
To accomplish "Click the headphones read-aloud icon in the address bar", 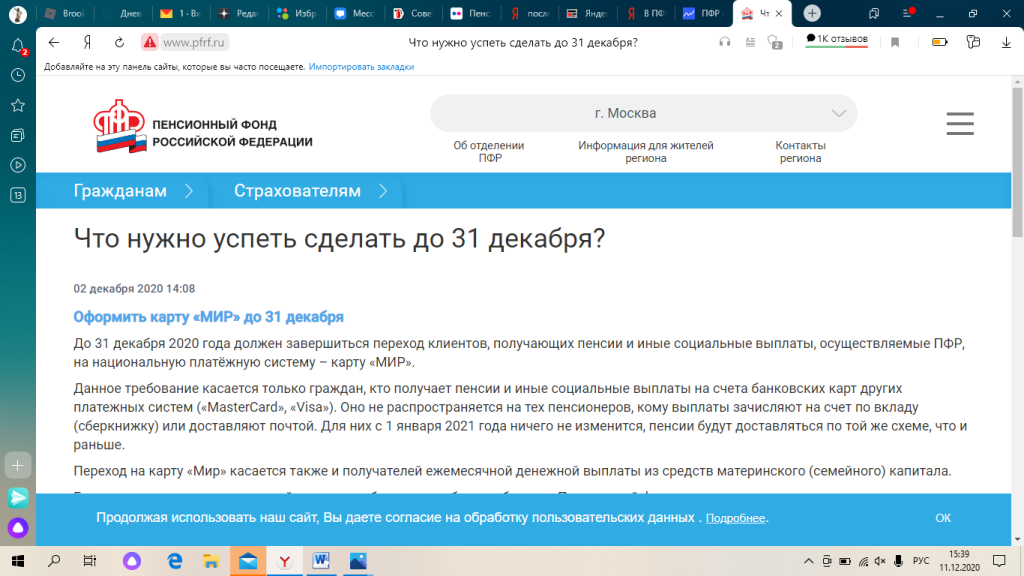I will [725, 42].
